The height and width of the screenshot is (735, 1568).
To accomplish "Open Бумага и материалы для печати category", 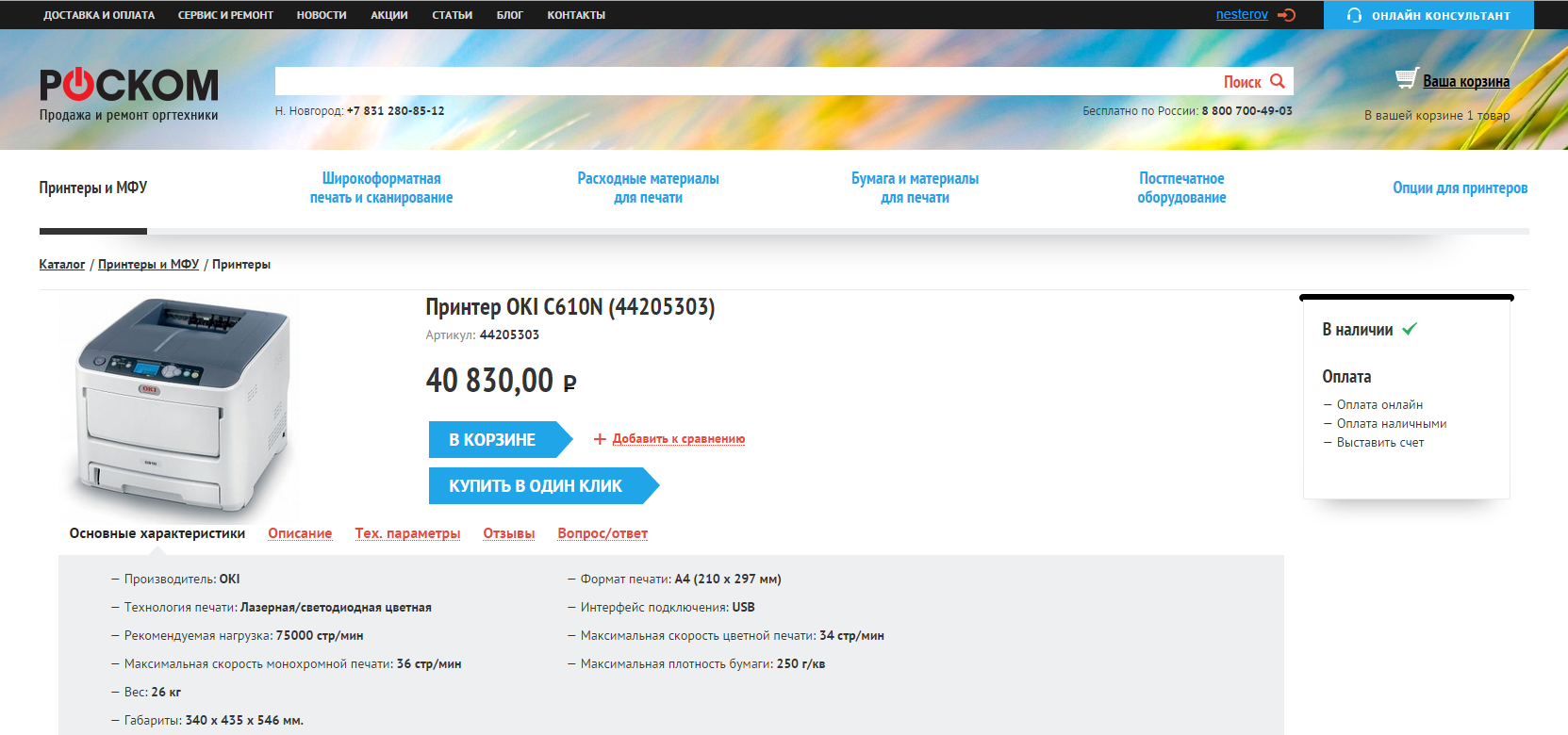I will [x=916, y=188].
